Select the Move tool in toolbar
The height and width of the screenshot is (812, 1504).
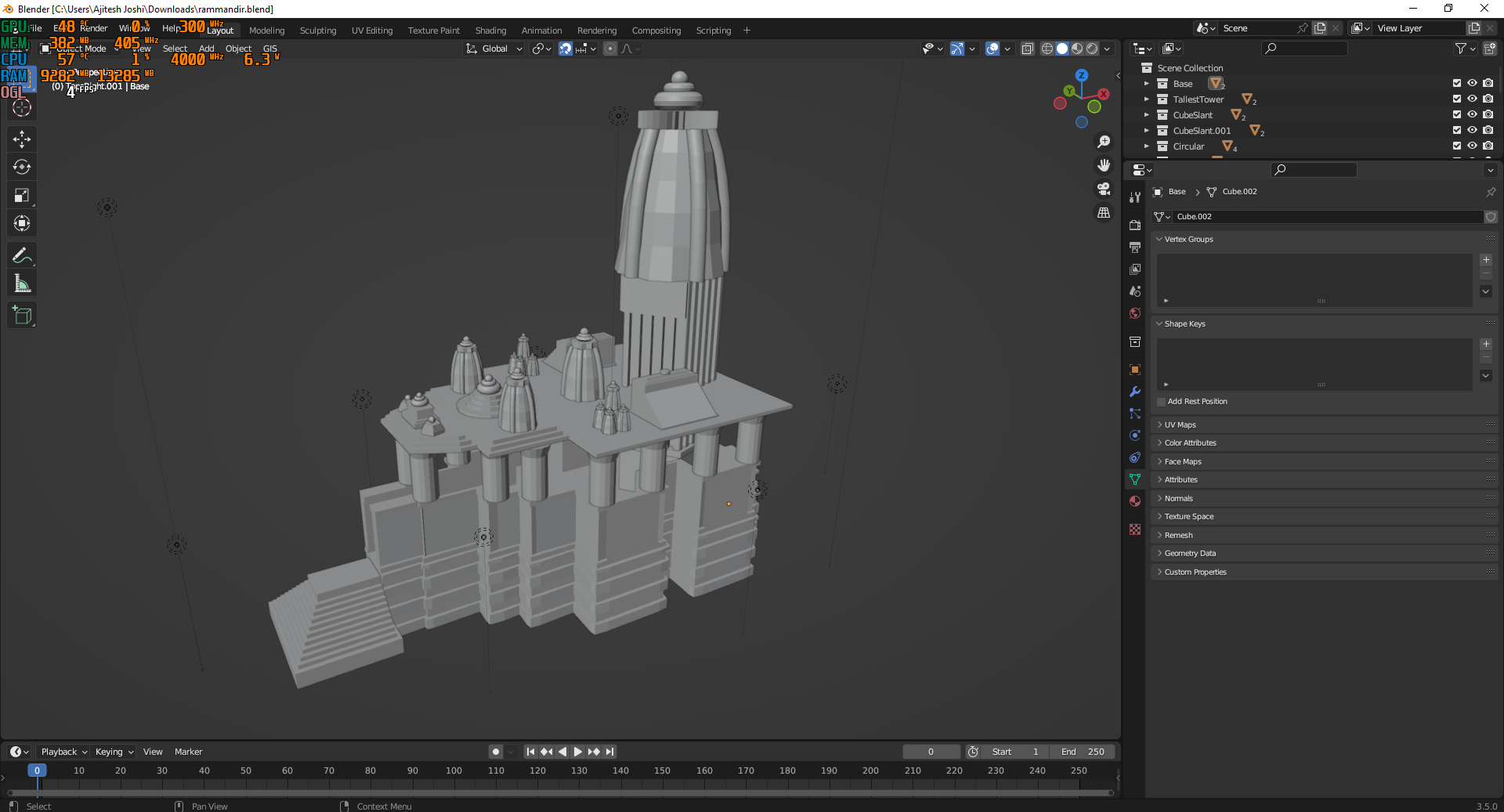(22, 139)
